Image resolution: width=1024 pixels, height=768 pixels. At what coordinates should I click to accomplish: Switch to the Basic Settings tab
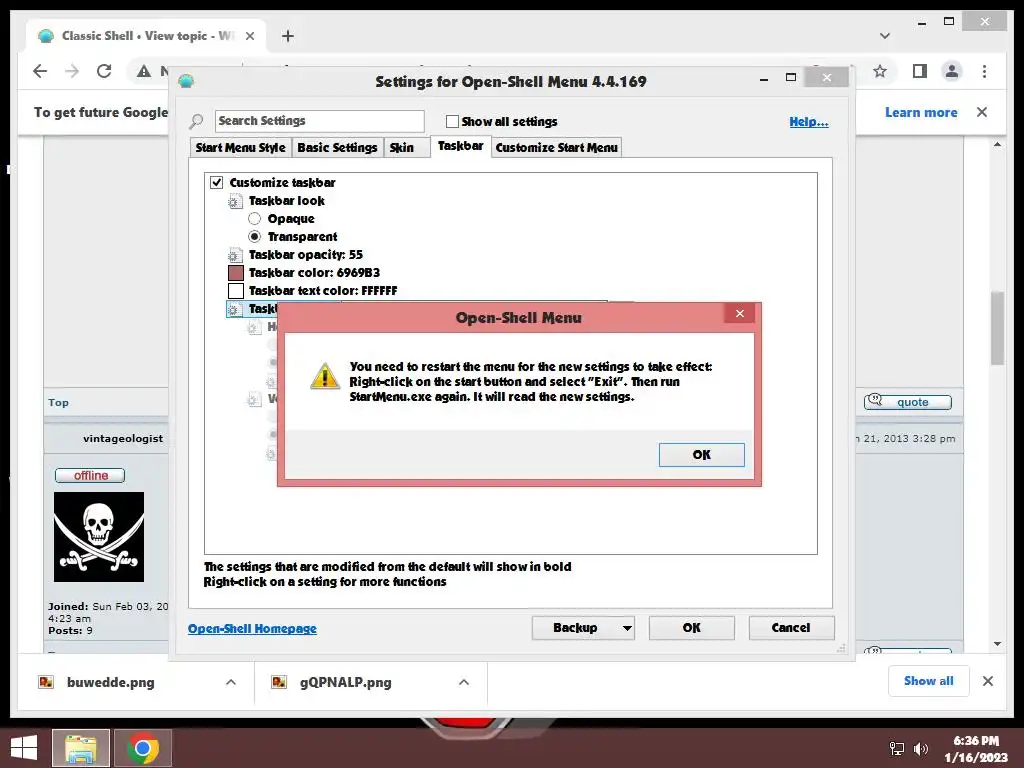(337, 148)
